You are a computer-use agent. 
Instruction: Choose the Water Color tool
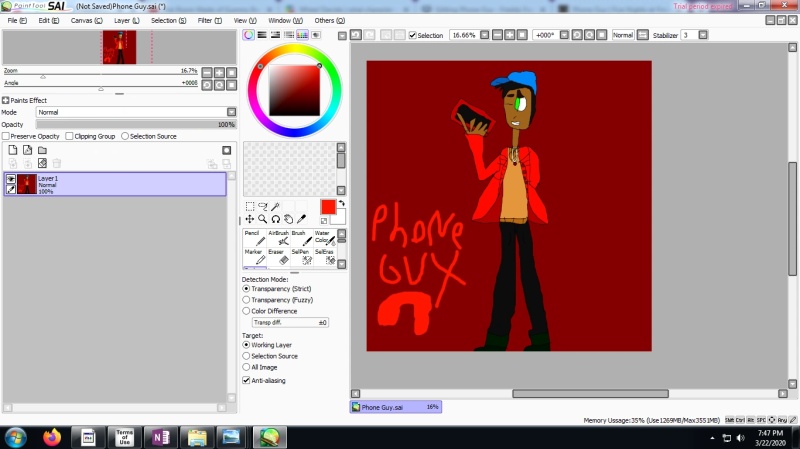click(x=325, y=238)
